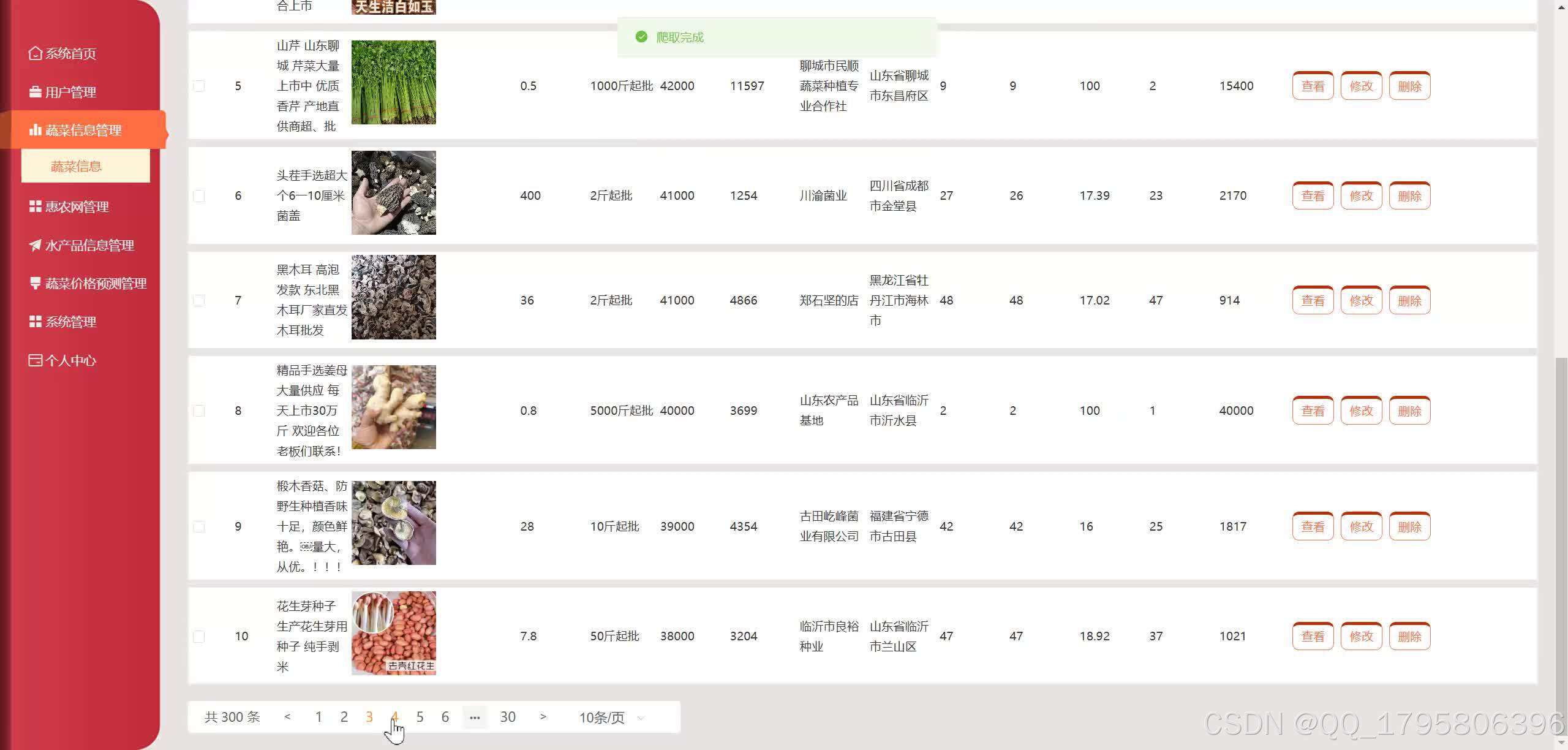View row 9 shiitake details (查看)
This screenshot has width=1568, height=750.
click(x=1313, y=526)
